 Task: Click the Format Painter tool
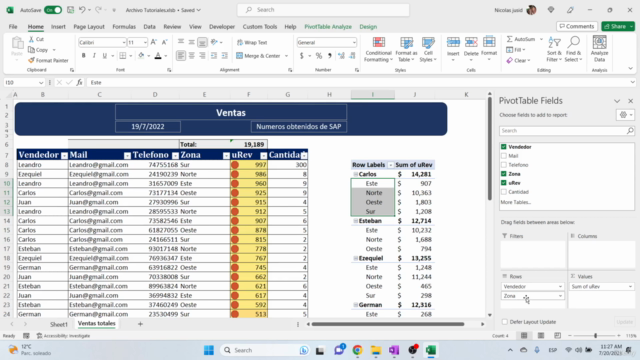coord(48,60)
